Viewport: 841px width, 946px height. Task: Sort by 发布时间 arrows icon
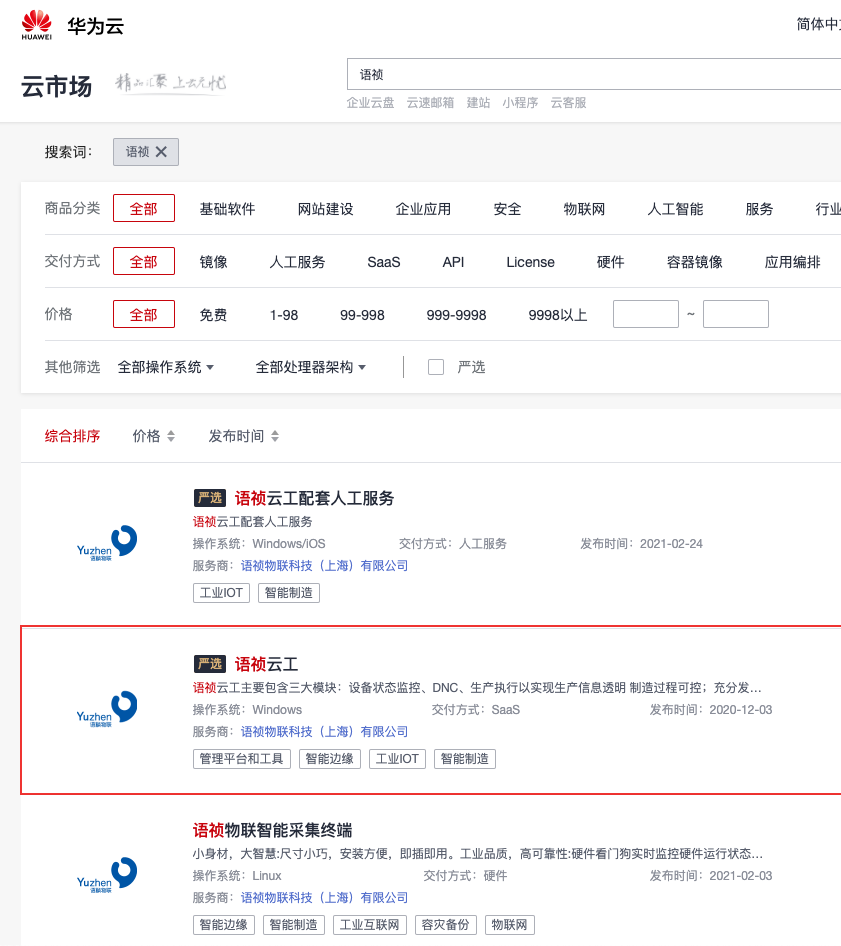pos(275,436)
